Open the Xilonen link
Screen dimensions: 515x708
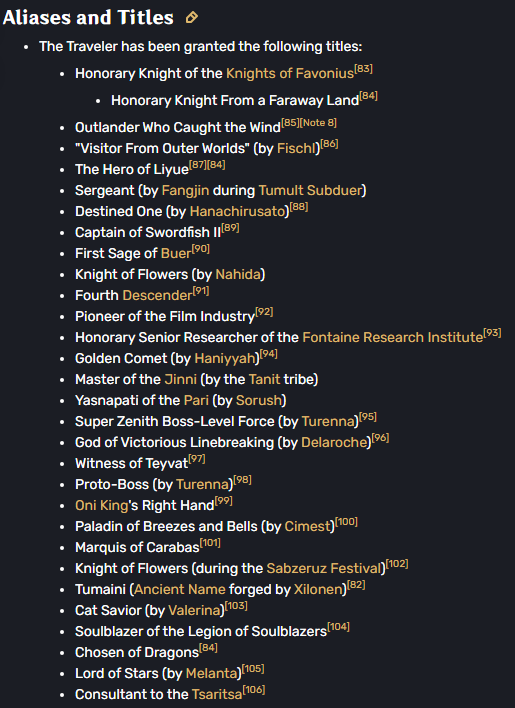[318, 589]
